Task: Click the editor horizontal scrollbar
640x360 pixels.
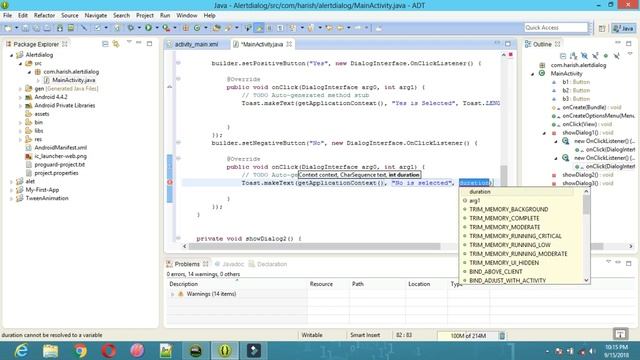Action: point(314,246)
